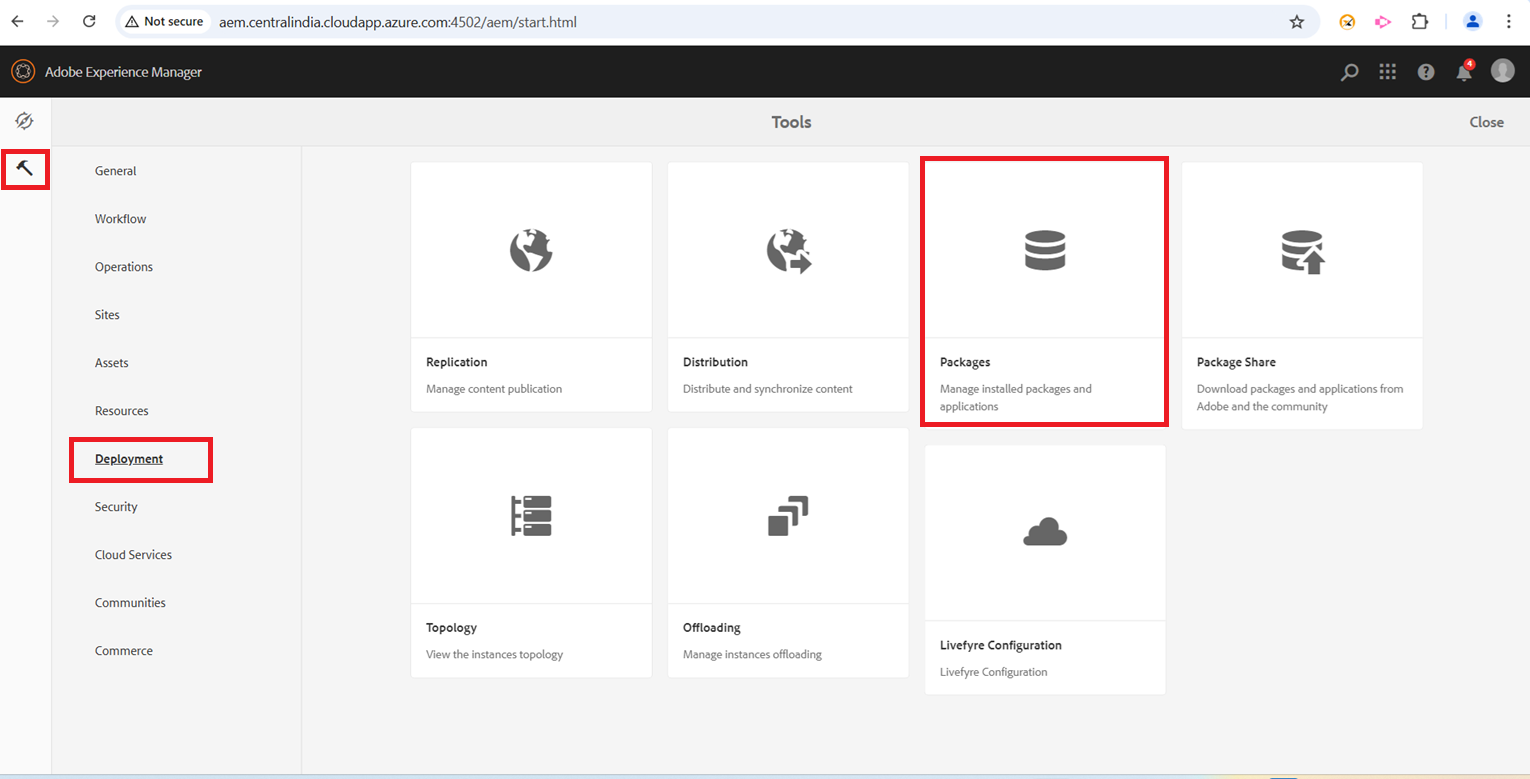Open the user profile avatar in the AEM header
Image resolution: width=1530 pixels, height=779 pixels.
click(x=1503, y=71)
